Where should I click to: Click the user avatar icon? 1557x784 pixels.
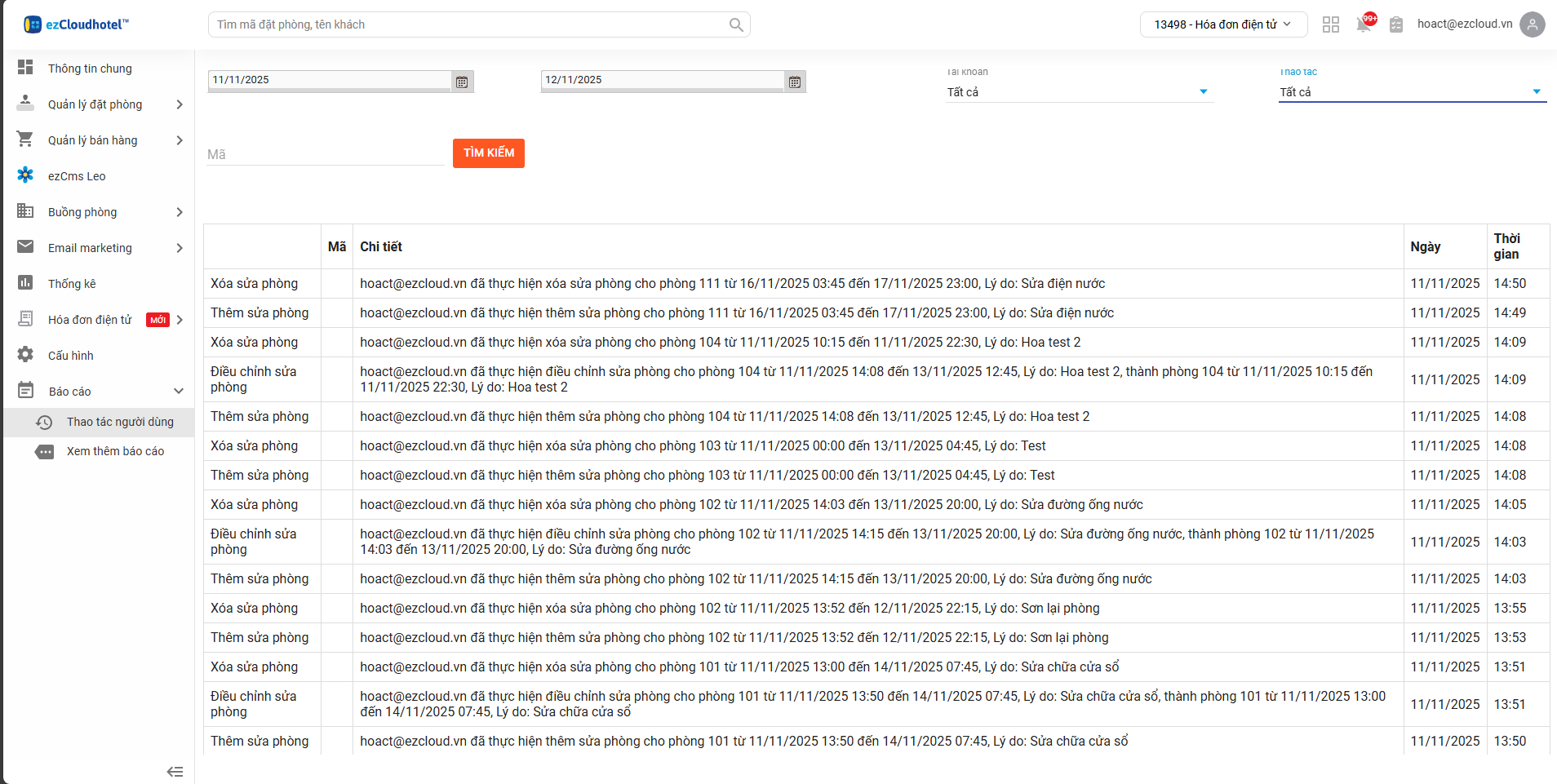click(x=1532, y=24)
